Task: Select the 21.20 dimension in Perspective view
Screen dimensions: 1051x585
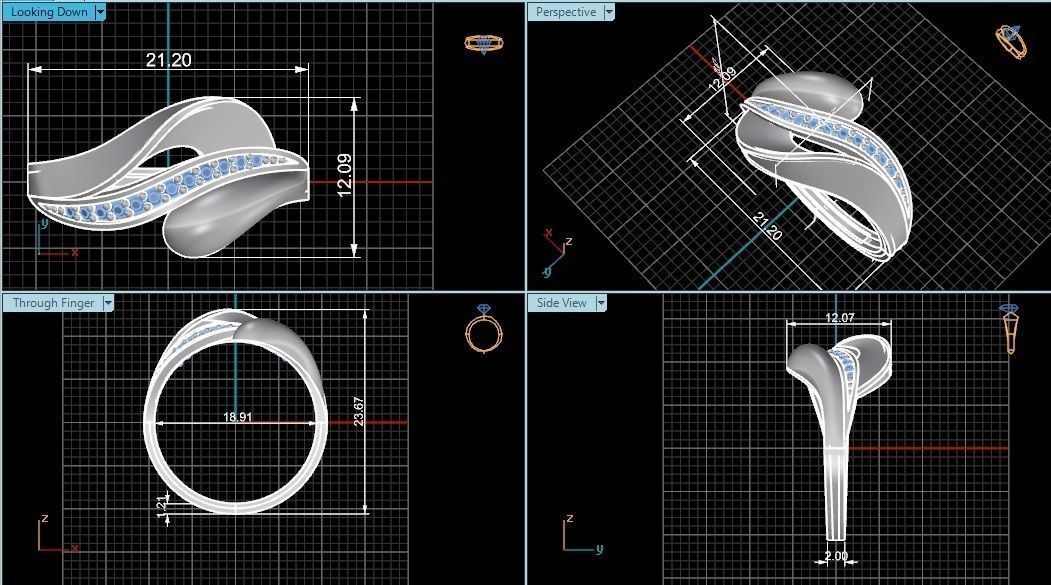Action: (x=767, y=226)
